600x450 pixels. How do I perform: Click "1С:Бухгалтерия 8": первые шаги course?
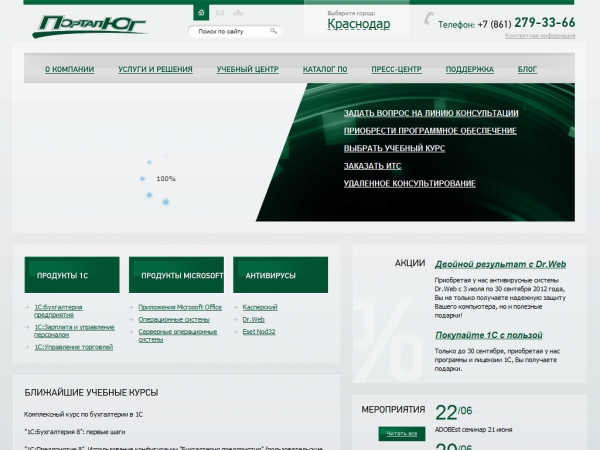[74, 432]
